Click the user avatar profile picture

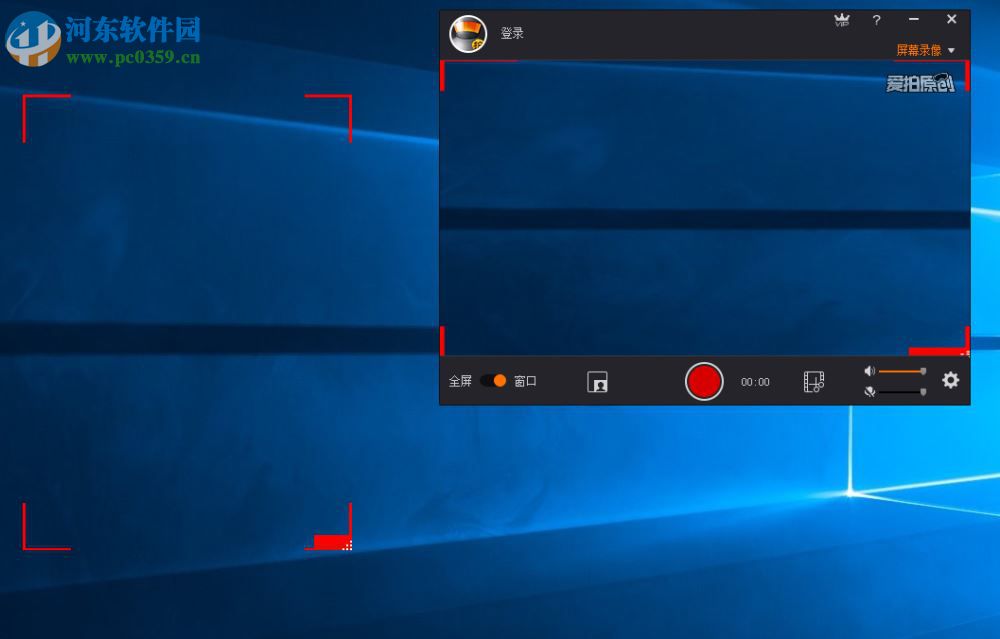pos(468,34)
